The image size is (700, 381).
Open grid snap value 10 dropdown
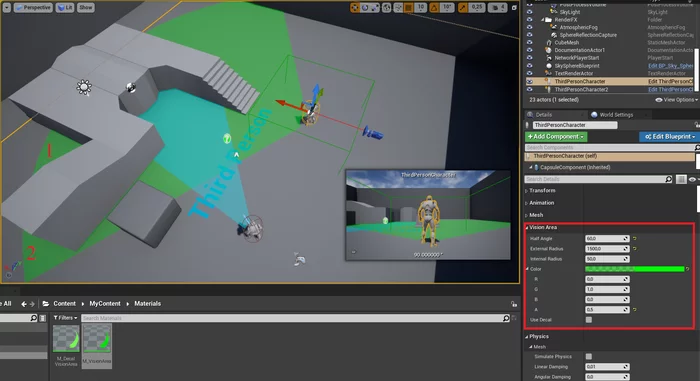(421, 8)
